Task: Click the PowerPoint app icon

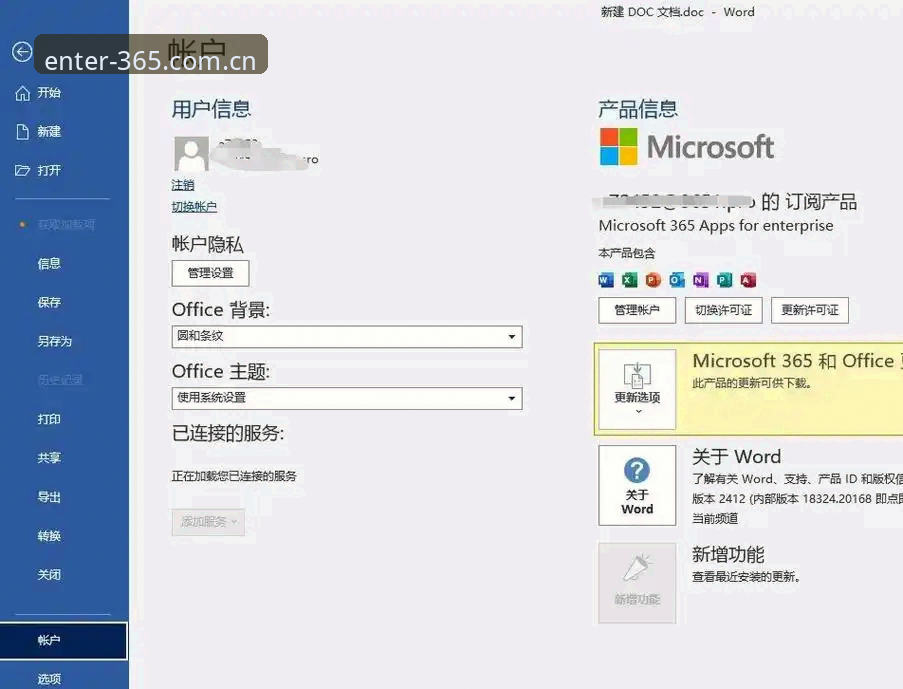Action: tap(653, 280)
